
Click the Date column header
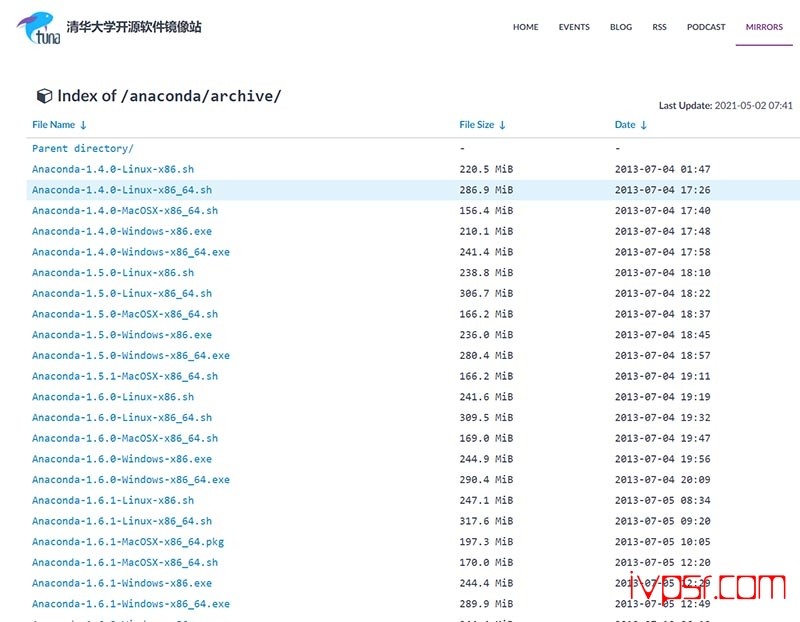(625, 125)
